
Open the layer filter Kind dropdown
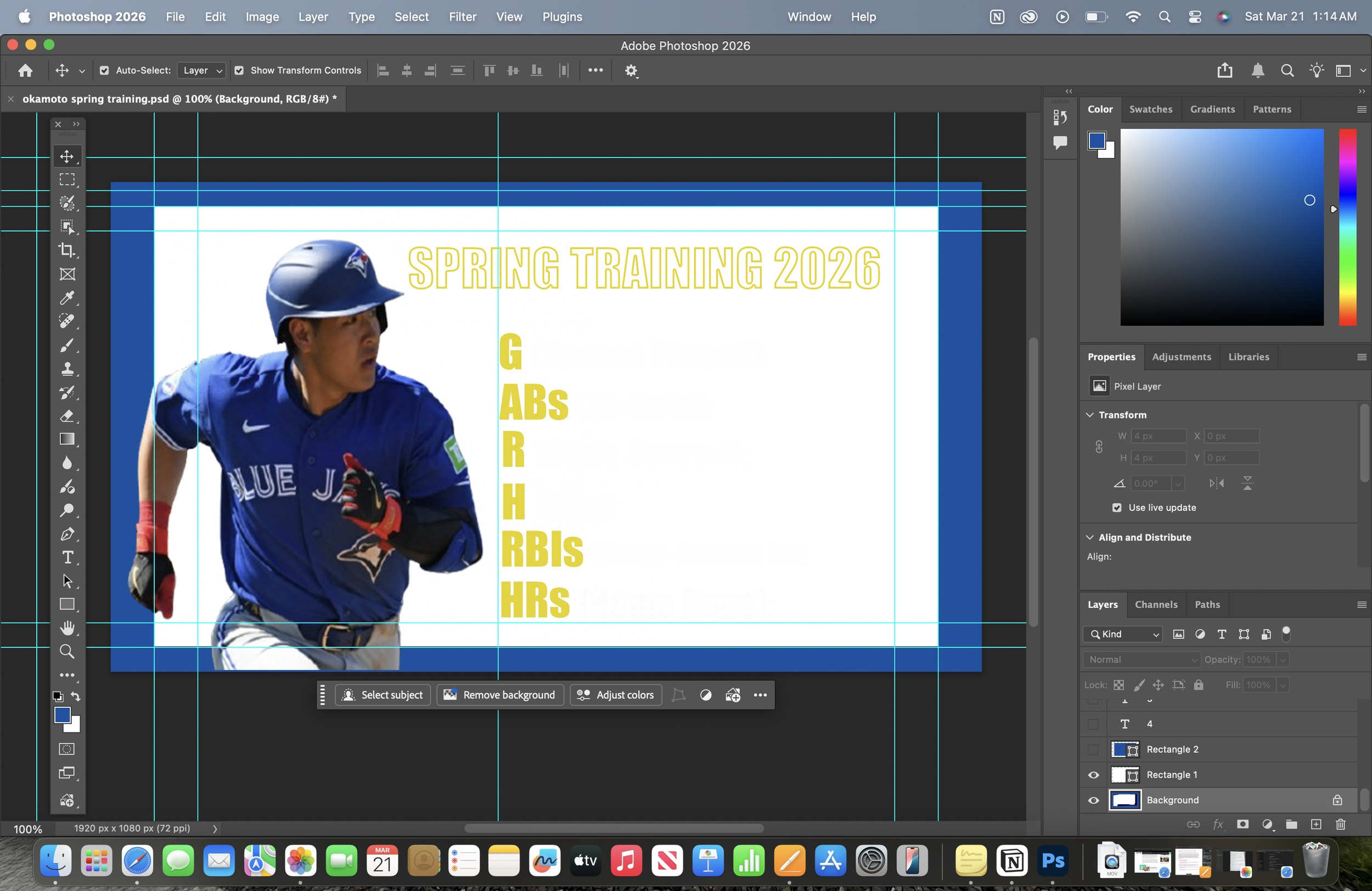click(x=1123, y=634)
